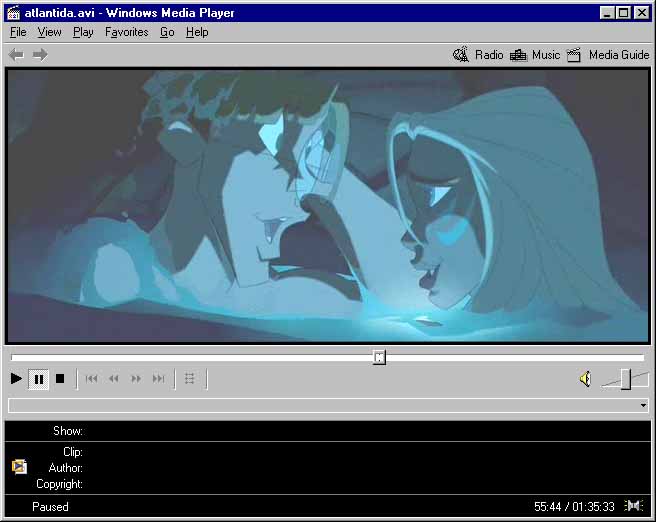Click the Preview icon beside Skip Forward

[190, 379]
